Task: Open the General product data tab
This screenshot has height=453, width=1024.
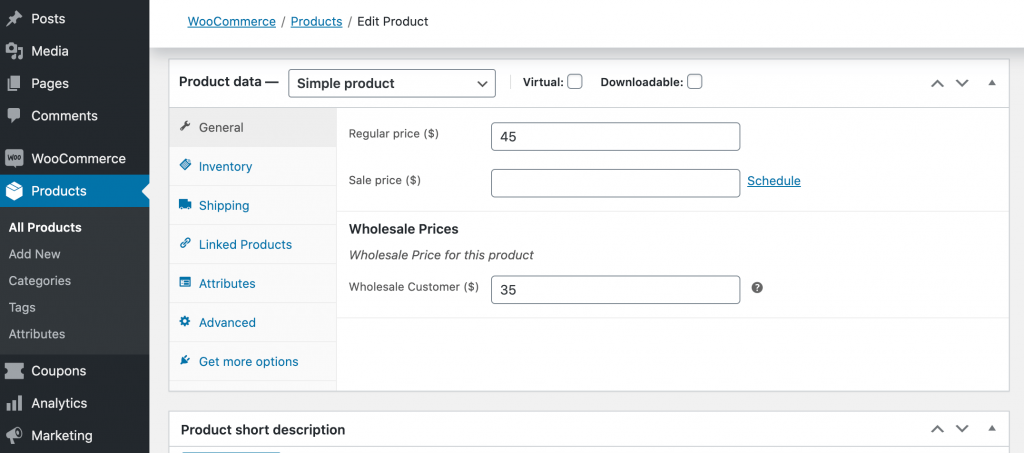Action: click(x=253, y=127)
